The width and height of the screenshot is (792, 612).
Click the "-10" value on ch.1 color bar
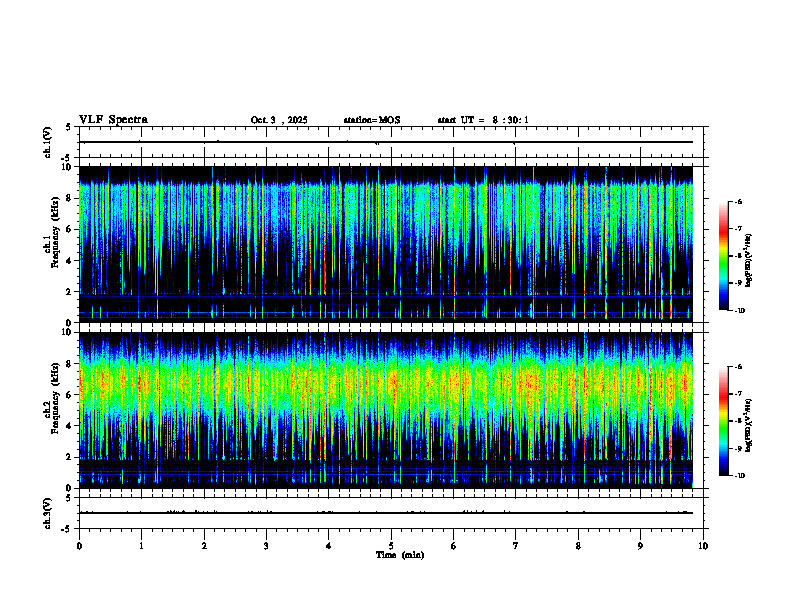tap(740, 311)
